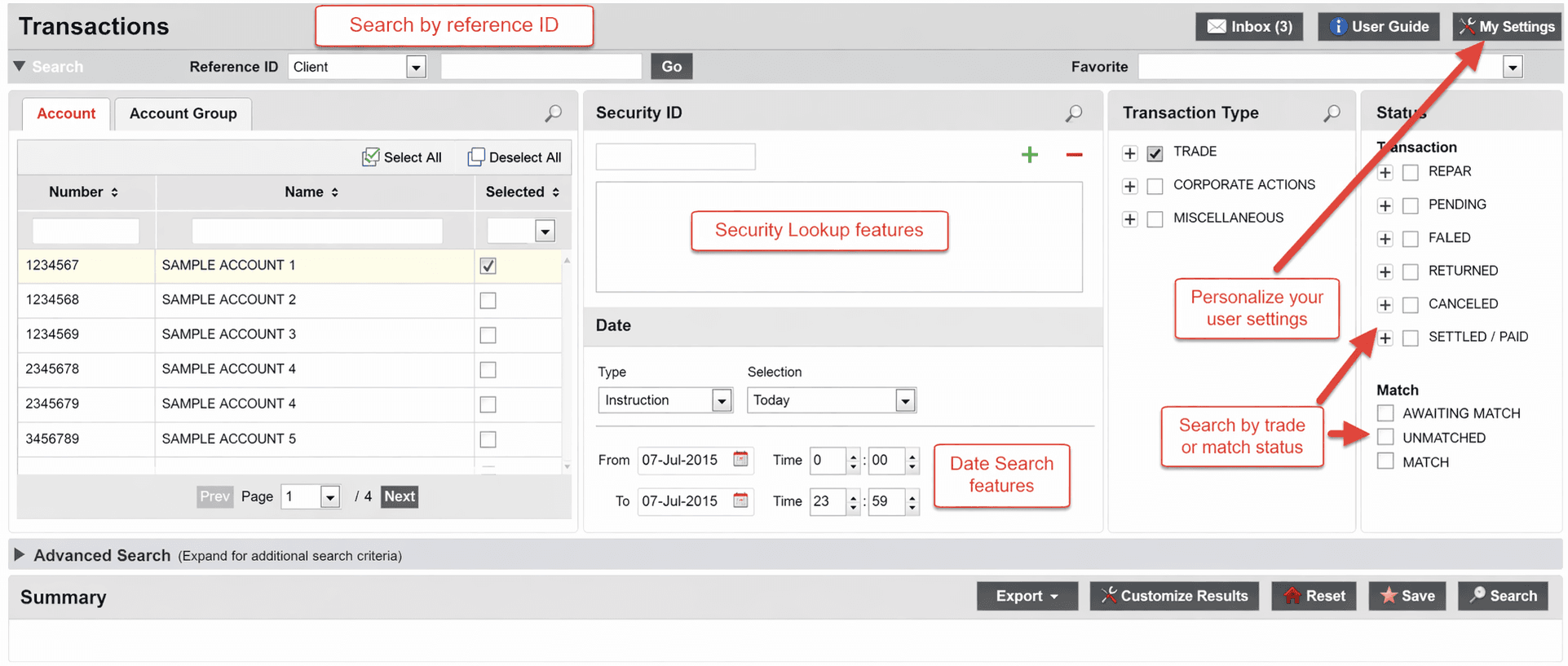Open the User Guide
Screen dimensions: 1568x666
(1379, 26)
